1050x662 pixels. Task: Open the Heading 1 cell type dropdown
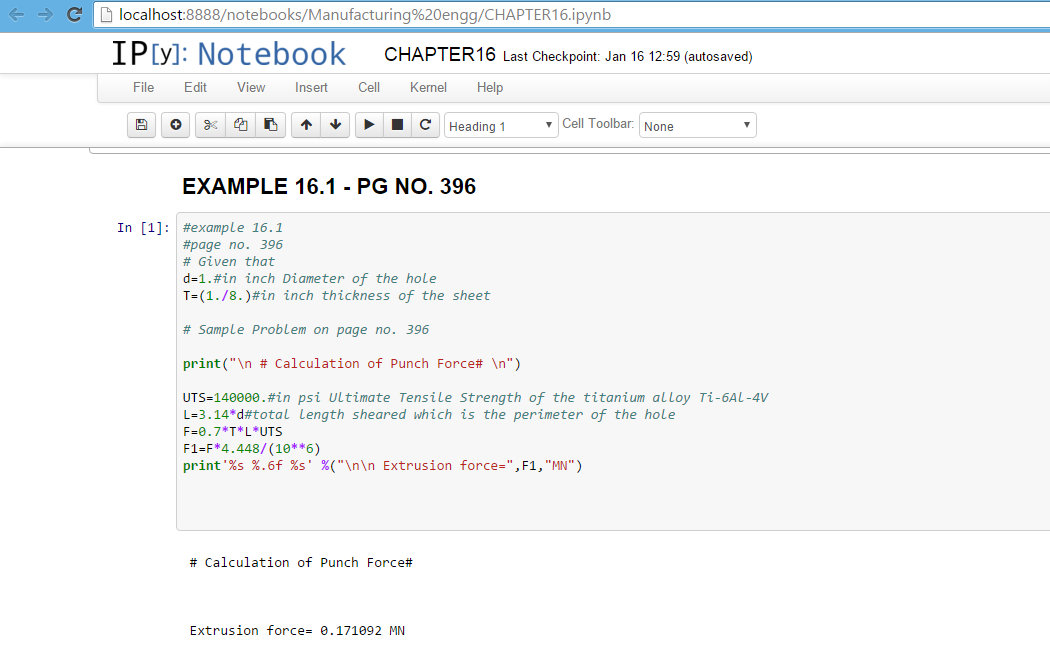(501, 126)
